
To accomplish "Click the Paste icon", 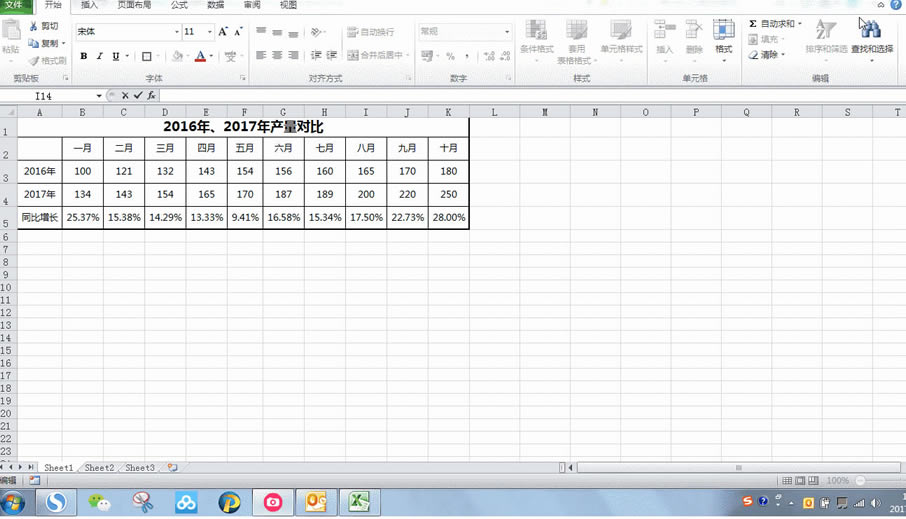I will coord(11,30).
